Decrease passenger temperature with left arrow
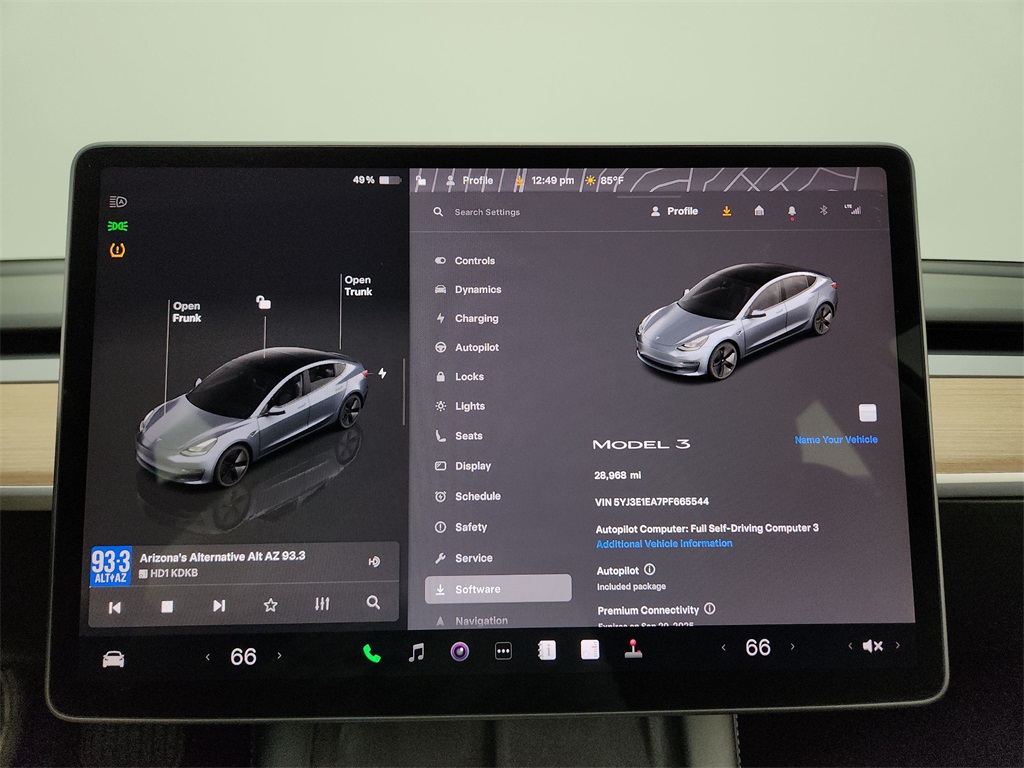 [x=723, y=647]
